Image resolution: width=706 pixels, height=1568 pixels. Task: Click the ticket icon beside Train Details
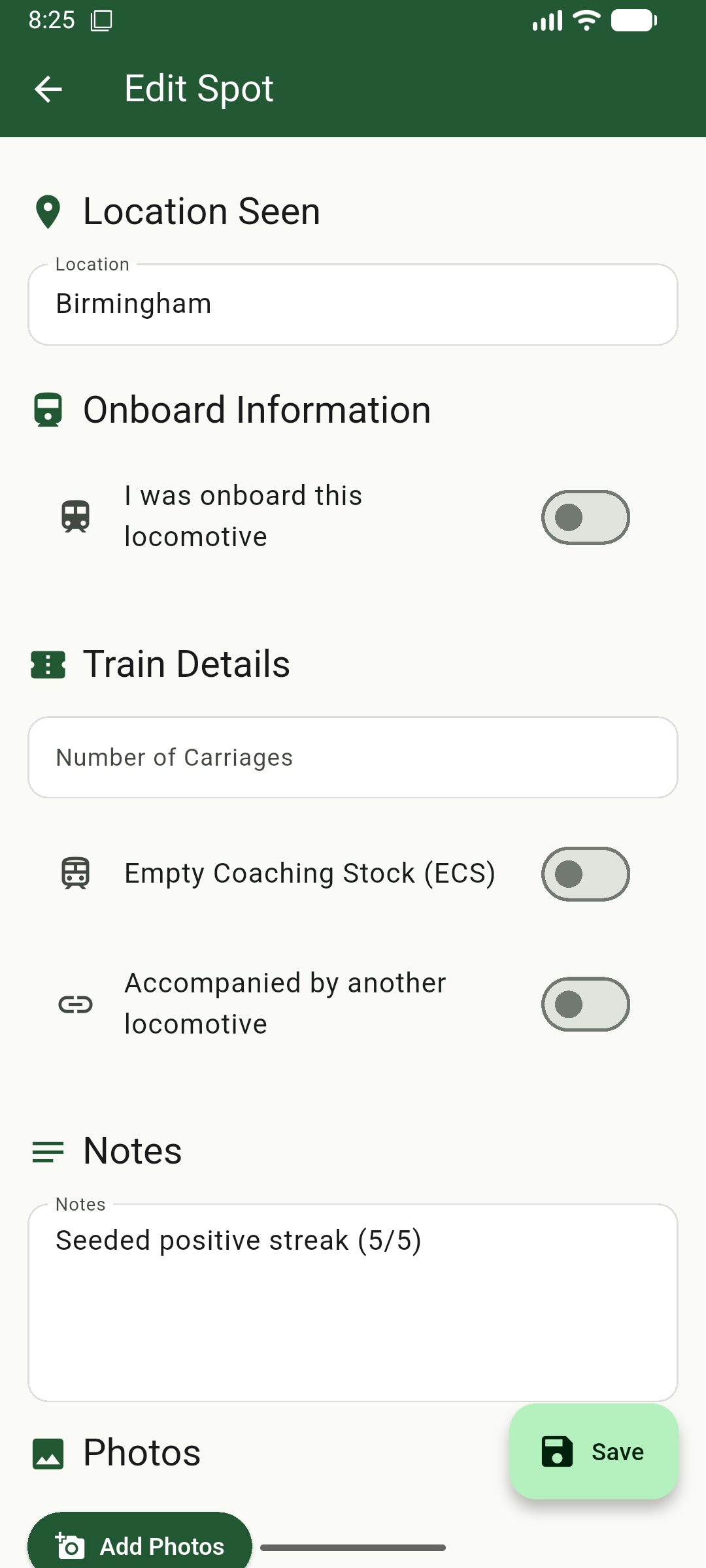tap(48, 665)
